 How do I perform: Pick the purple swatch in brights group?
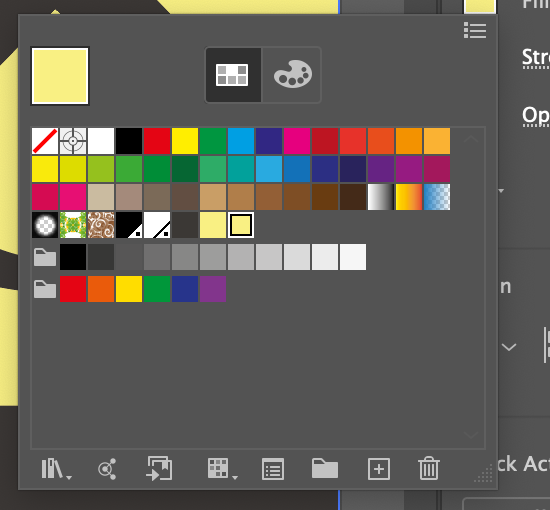tap(213, 289)
